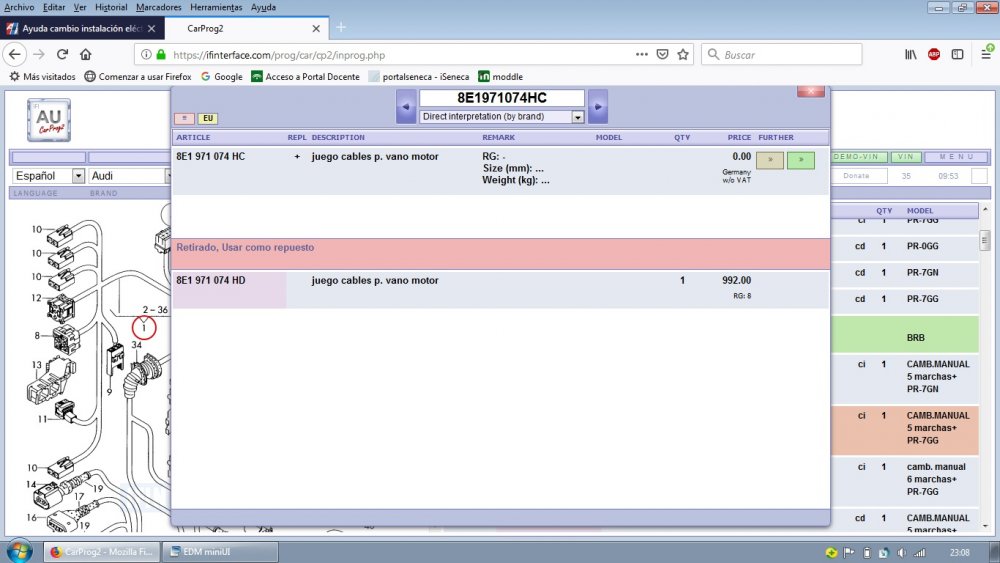Open the volume tray icon
Image resolution: width=1000 pixels, height=563 pixels.
tap(901, 553)
